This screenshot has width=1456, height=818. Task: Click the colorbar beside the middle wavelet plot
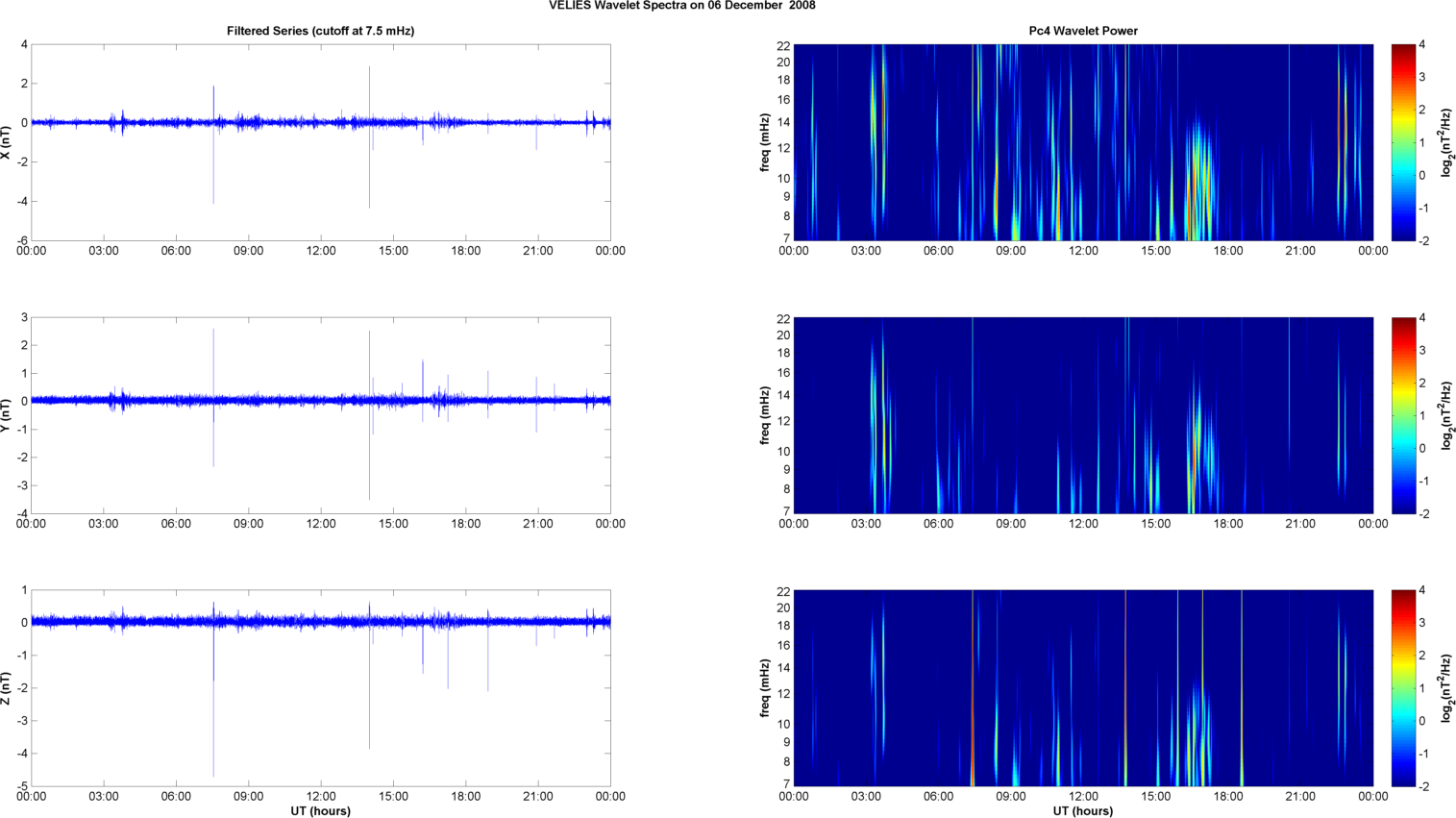1403,415
